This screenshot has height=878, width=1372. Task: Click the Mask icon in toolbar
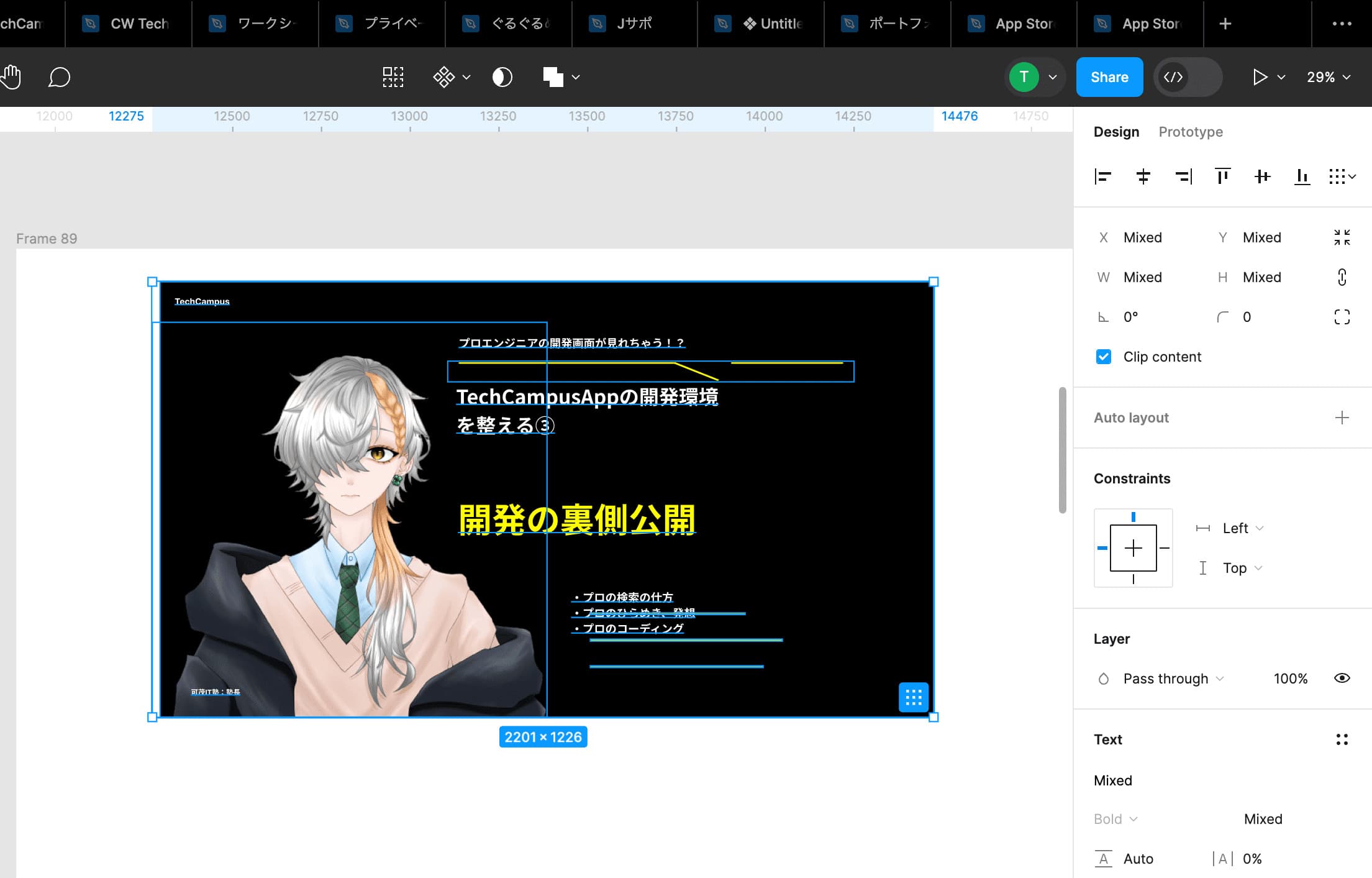tap(502, 77)
